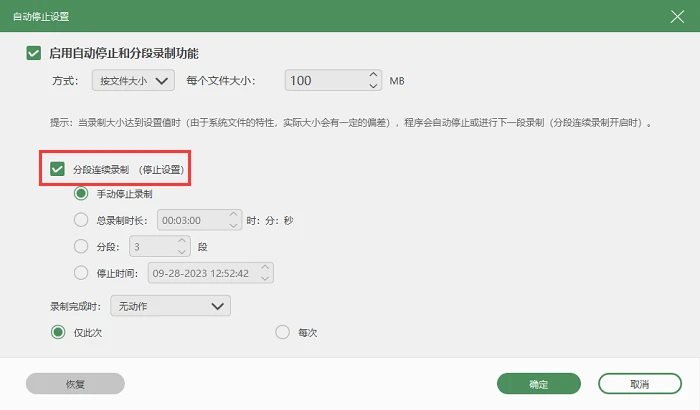Image resolution: width=700 pixels, height=410 pixels.
Task: Toggle 分段连续录制 checkbox
Action: tap(57, 169)
